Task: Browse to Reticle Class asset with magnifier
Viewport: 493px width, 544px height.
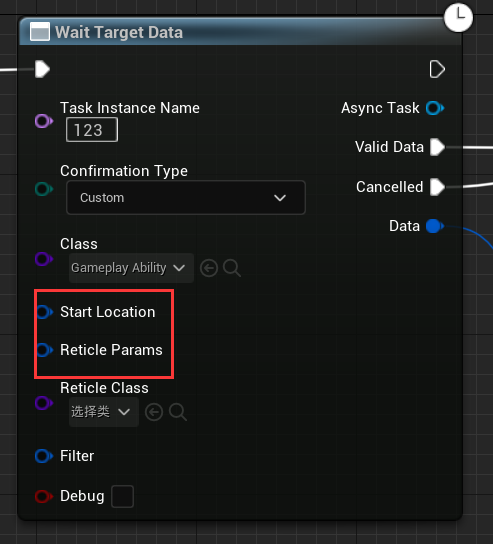Action: click(178, 412)
